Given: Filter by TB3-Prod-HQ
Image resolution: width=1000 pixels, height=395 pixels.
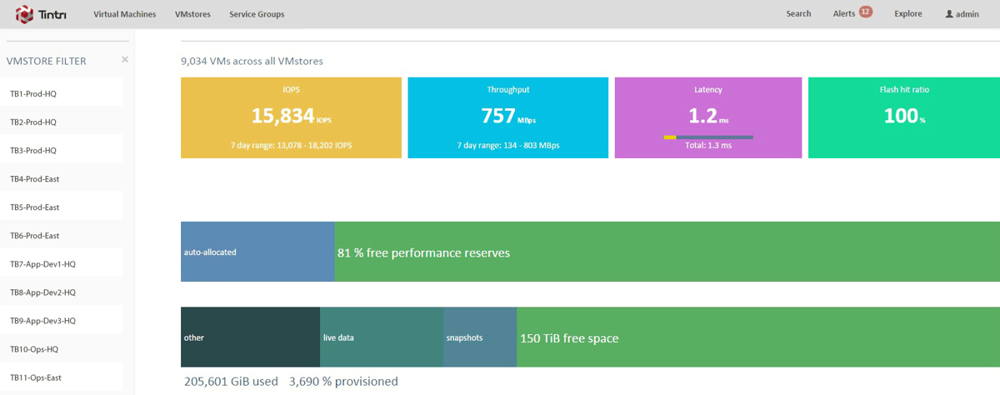Looking at the screenshot, I should pyautogui.click(x=61, y=151).
